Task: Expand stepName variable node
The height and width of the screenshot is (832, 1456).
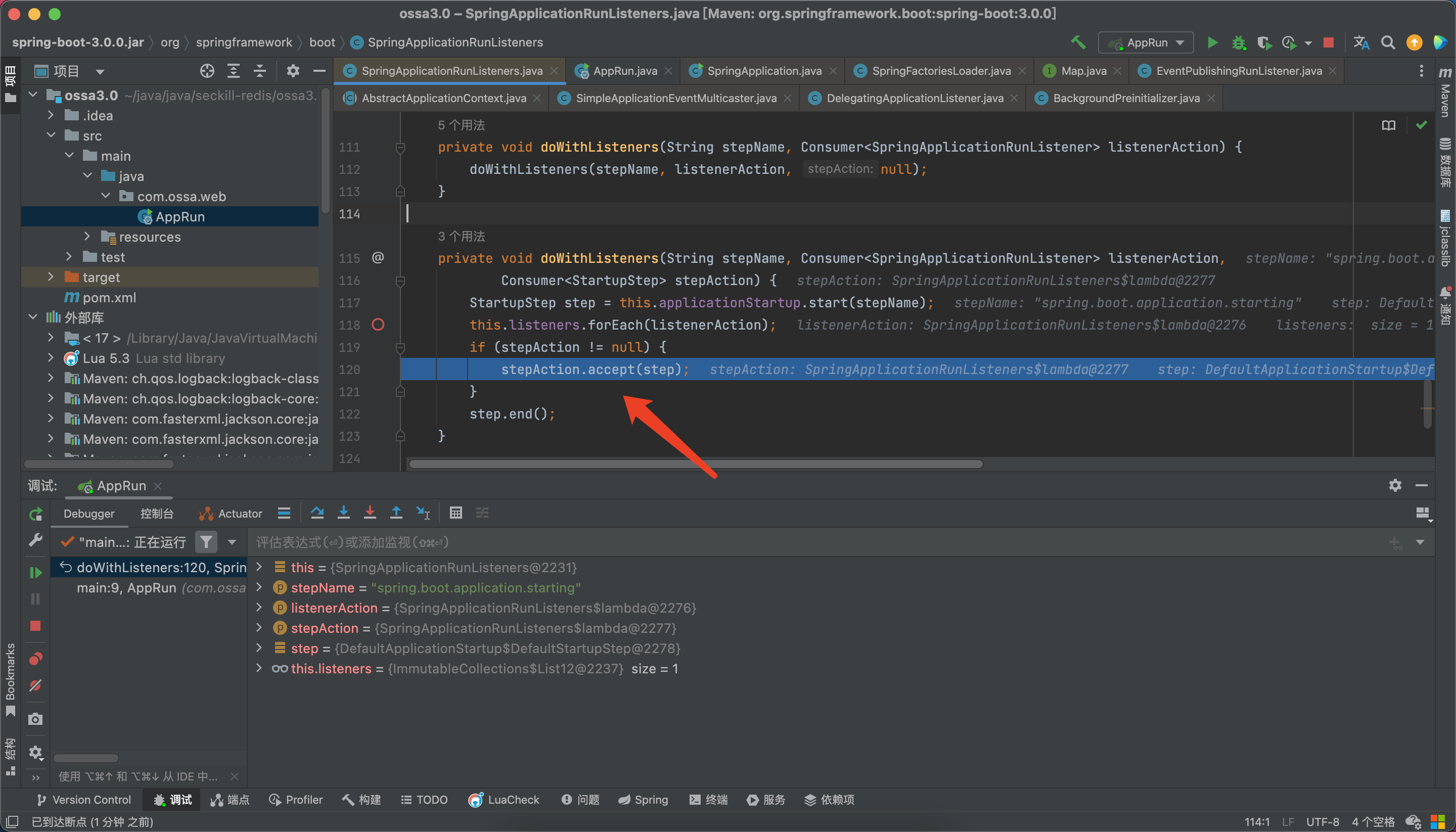Action: coord(259,587)
